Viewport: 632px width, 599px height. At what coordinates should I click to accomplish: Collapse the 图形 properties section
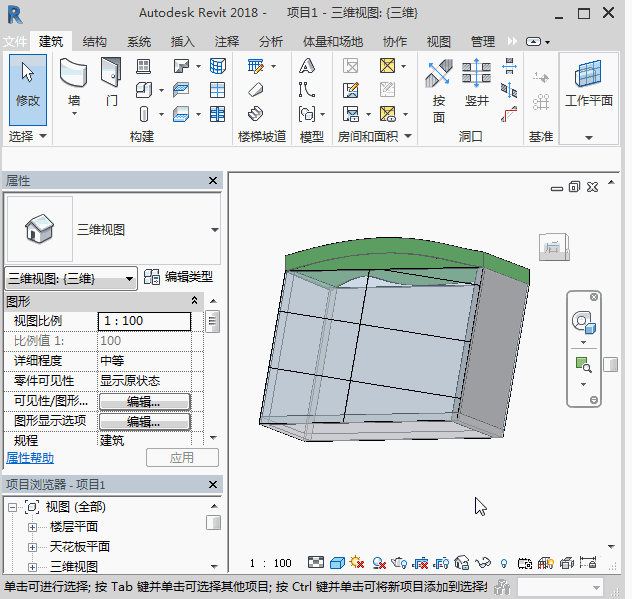[x=195, y=301]
